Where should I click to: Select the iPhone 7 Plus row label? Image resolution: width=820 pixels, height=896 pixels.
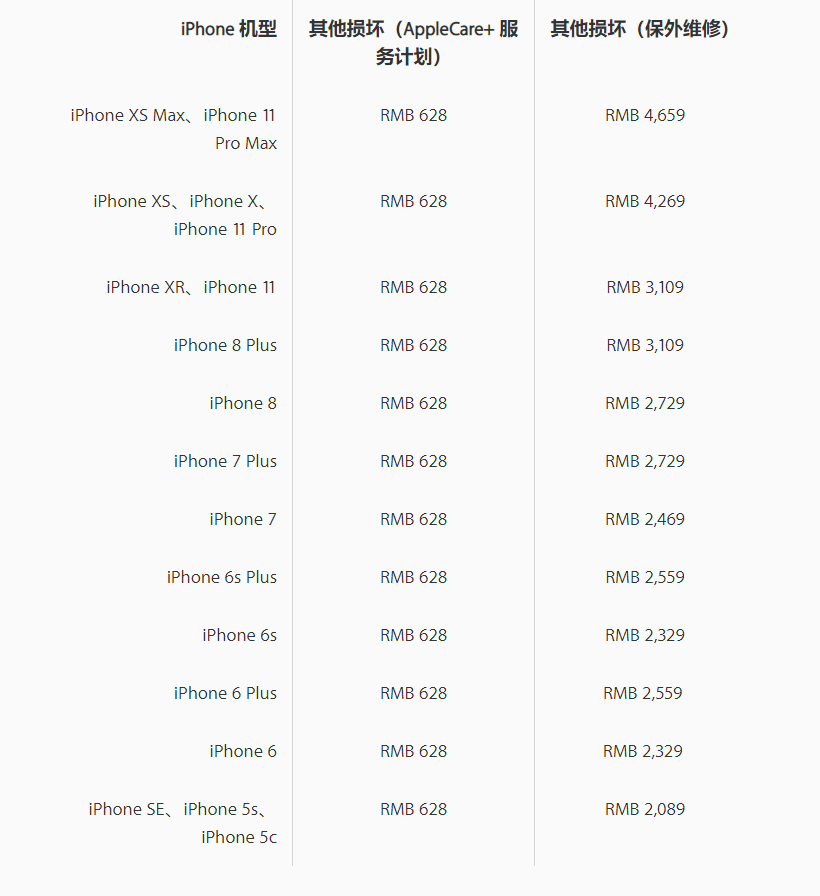pyautogui.click(x=225, y=461)
